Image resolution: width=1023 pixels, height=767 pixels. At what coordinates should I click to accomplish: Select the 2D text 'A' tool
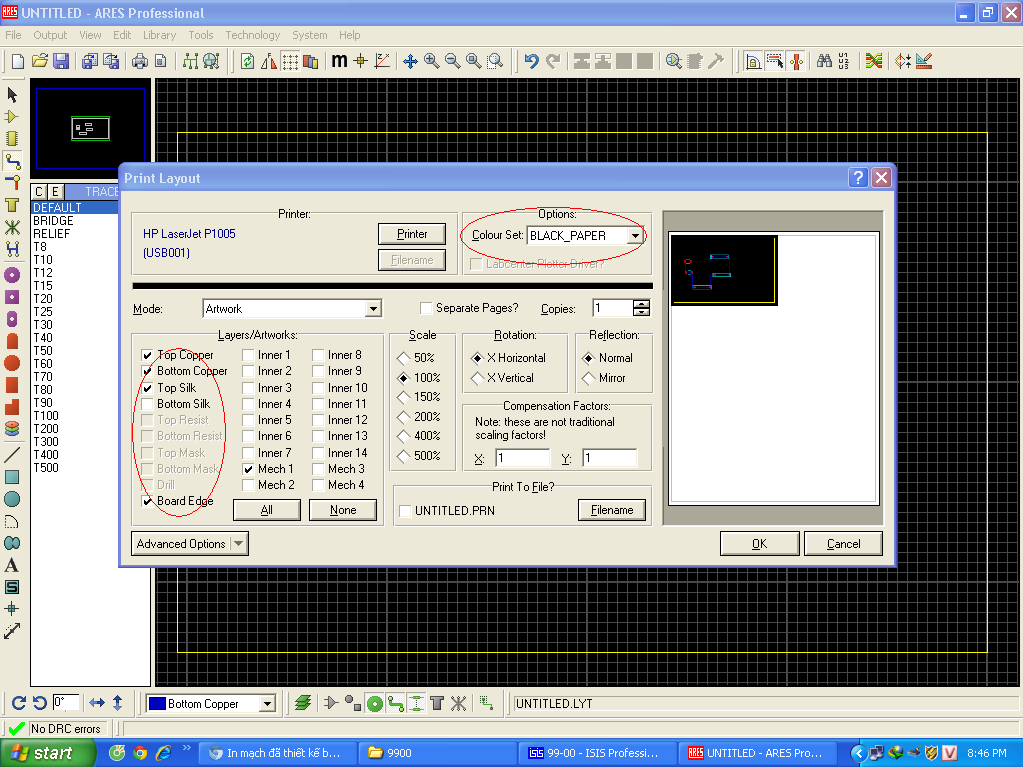(12, 565)
